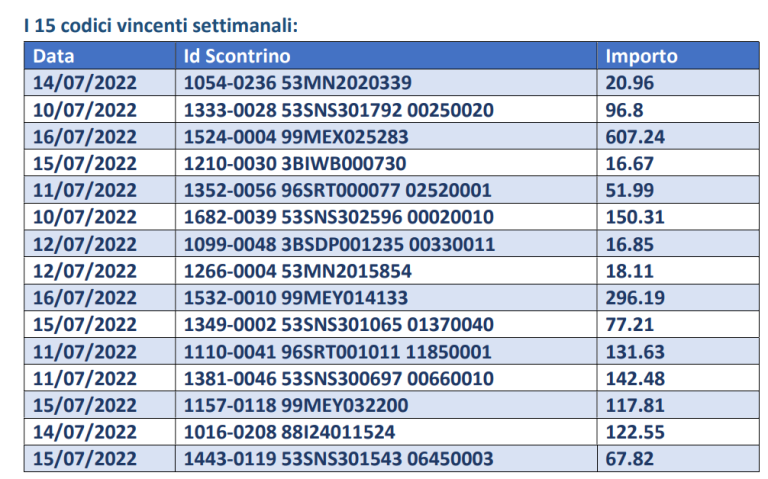Select receipt ID 1349-0002 53SNS301065 01370040
Viewport: 768px width, 479px height.
339,325
